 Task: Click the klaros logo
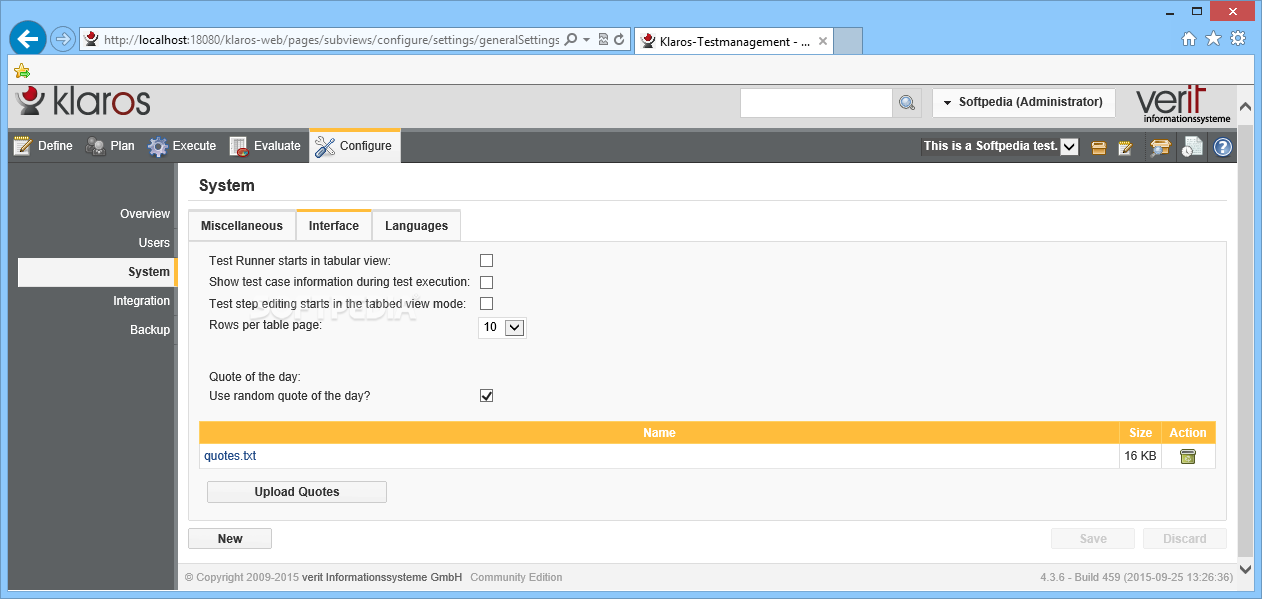(84, 102)
